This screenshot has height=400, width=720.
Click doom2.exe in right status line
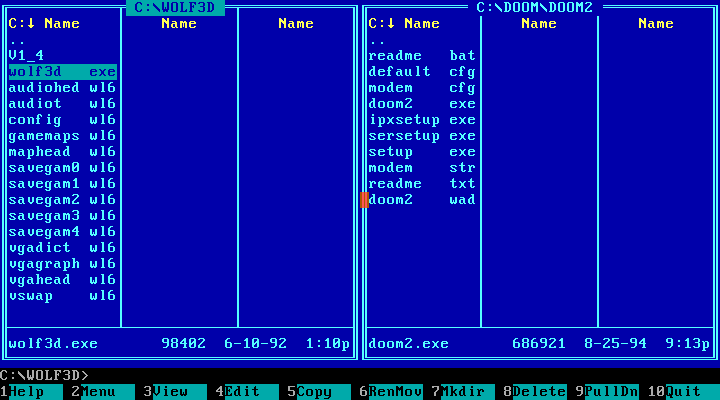pyautogui.click(x=409, y=344)
